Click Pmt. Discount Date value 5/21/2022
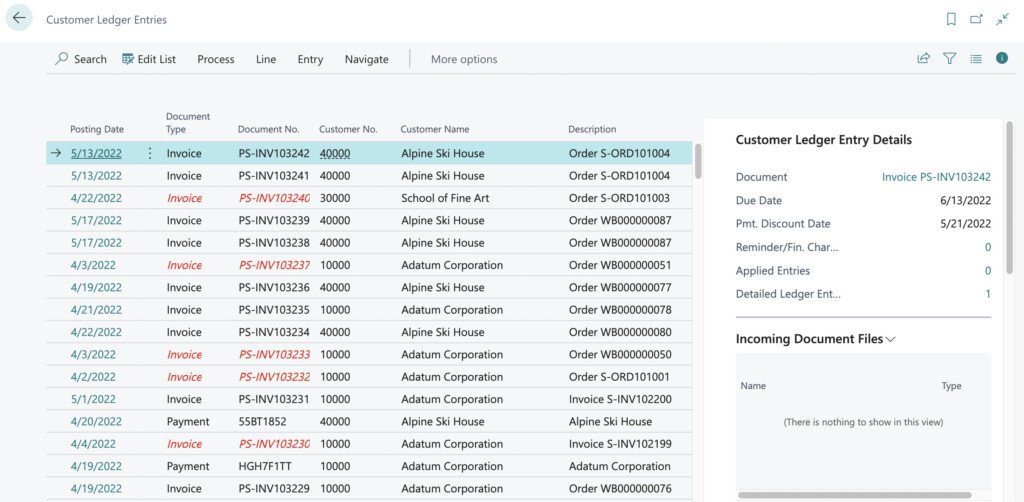Viewport: 1024px width, 502px height. pos(967,224)
